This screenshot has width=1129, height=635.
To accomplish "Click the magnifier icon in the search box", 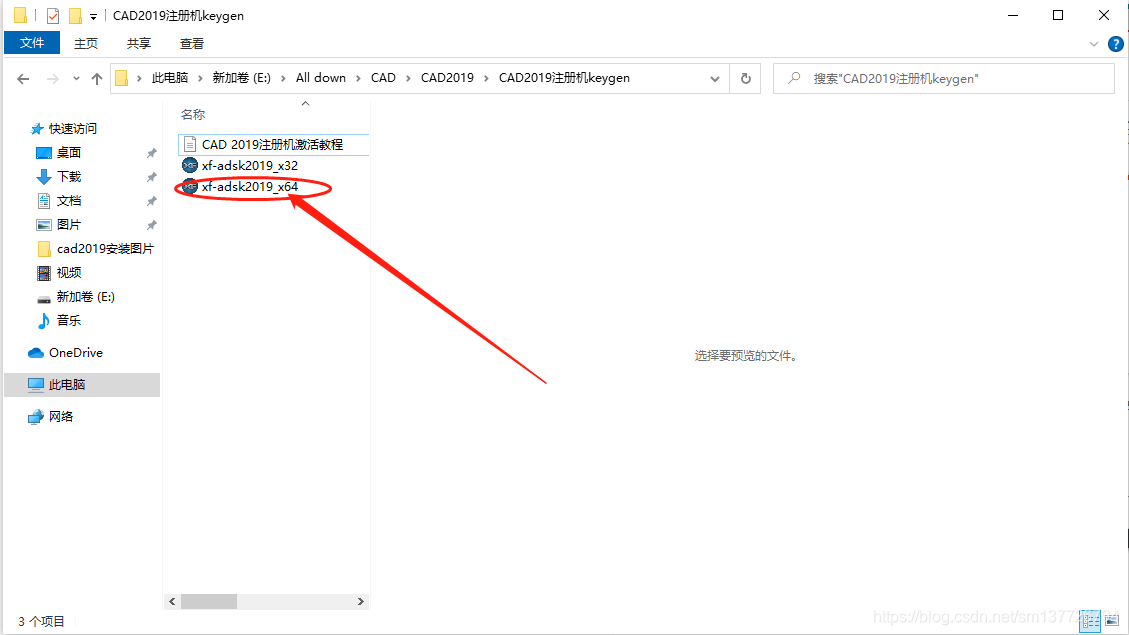I will point(793,78).
